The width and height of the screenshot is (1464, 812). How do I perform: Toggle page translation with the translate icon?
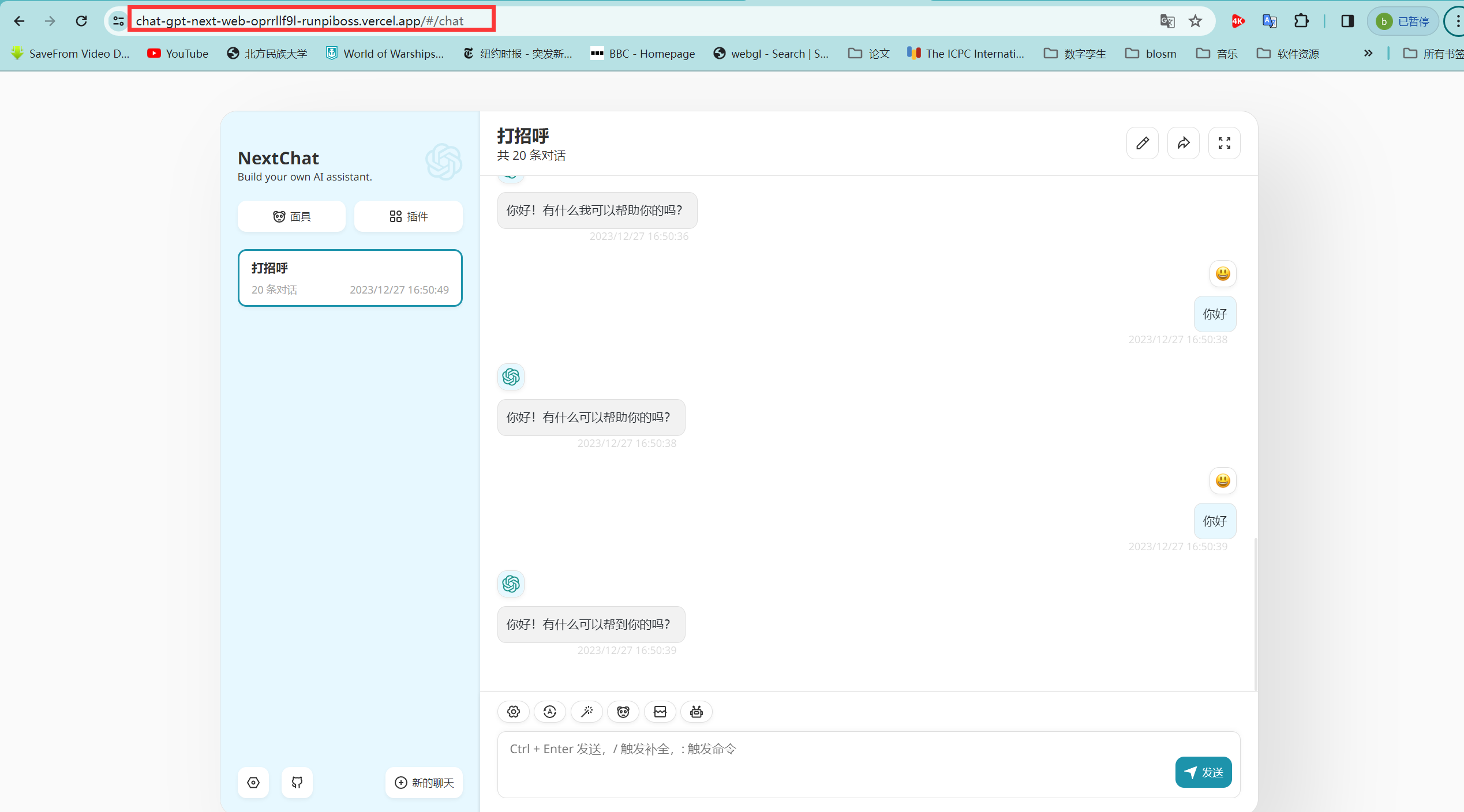click(x=1167, y=21)
